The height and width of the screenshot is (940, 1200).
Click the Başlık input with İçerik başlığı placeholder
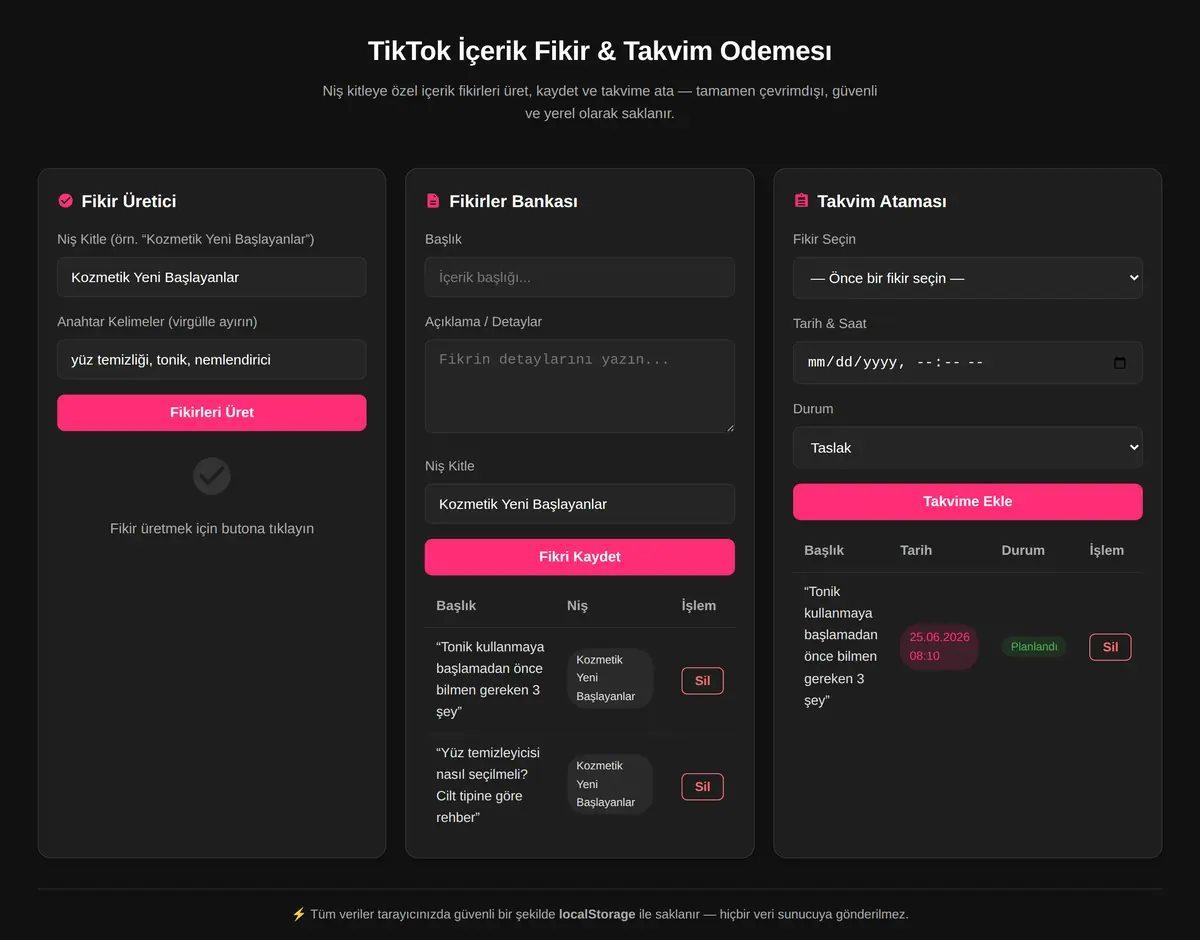[580, 277]
